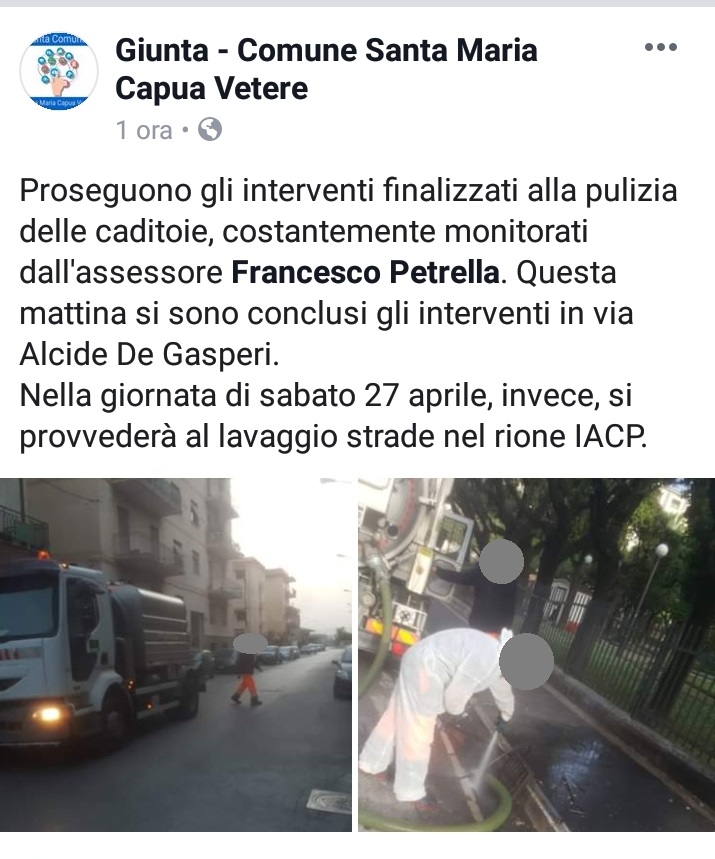Click the "1 ora" post timestamp

point(144,130)
